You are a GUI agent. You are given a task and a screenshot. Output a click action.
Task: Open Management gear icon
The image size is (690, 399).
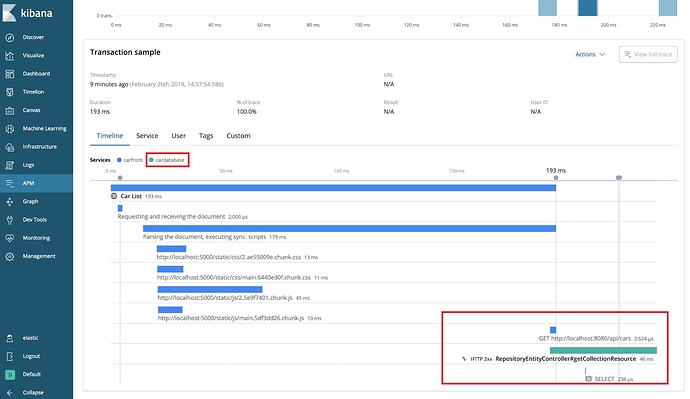coord(10,256)
